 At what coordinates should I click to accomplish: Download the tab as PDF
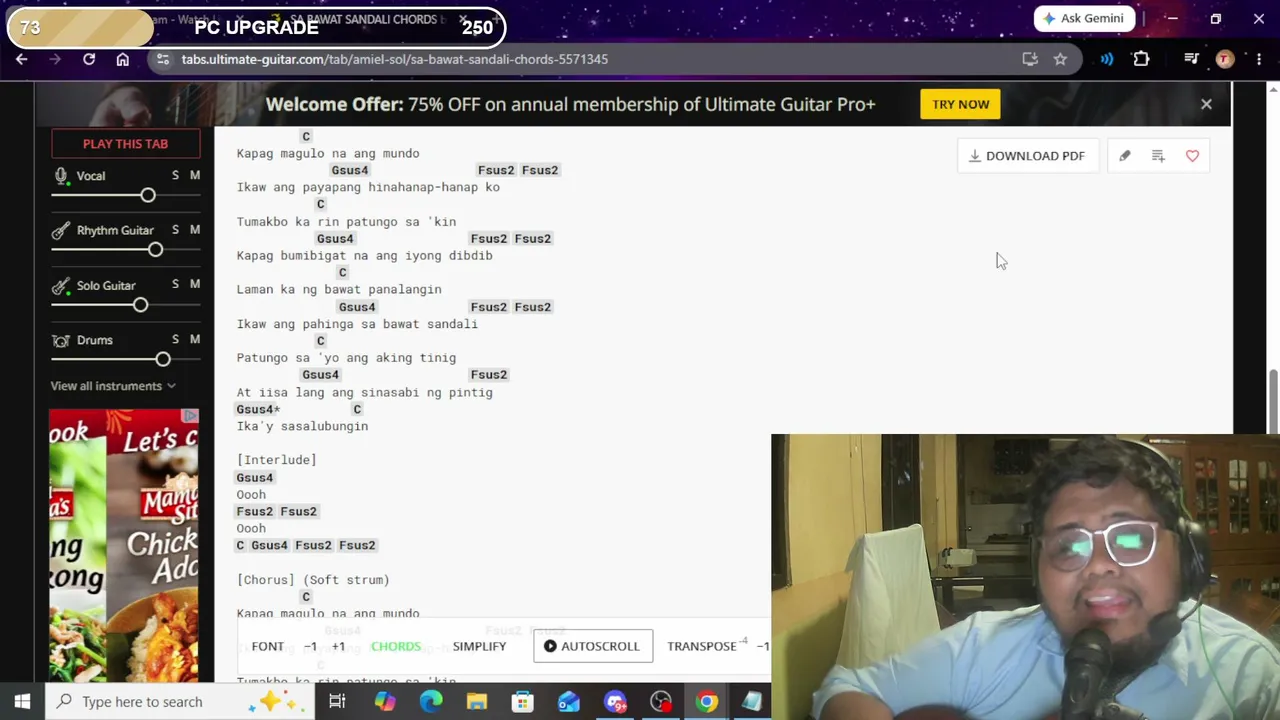pyautogui.click(x=1027, y=156)
